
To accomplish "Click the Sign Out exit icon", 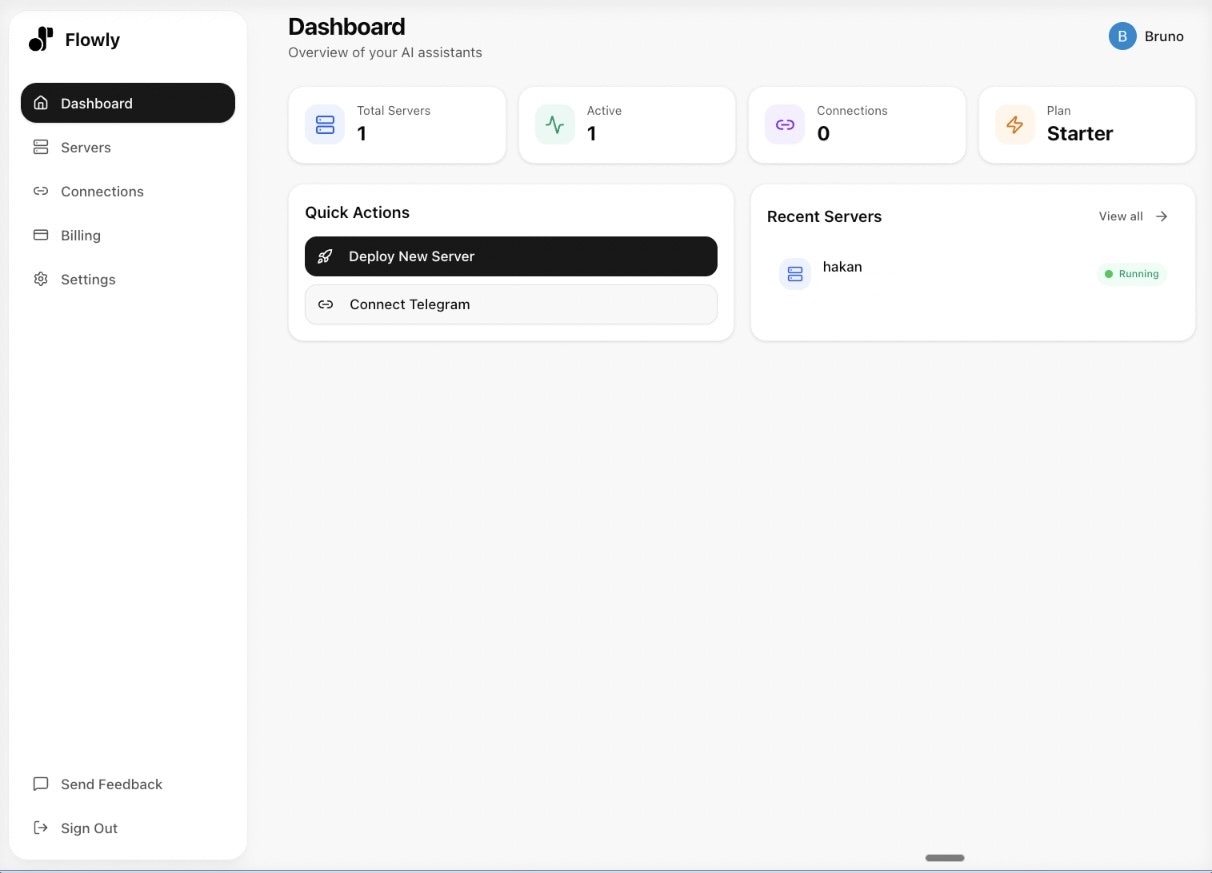I will pyautogui.click(x=40, y=827).
